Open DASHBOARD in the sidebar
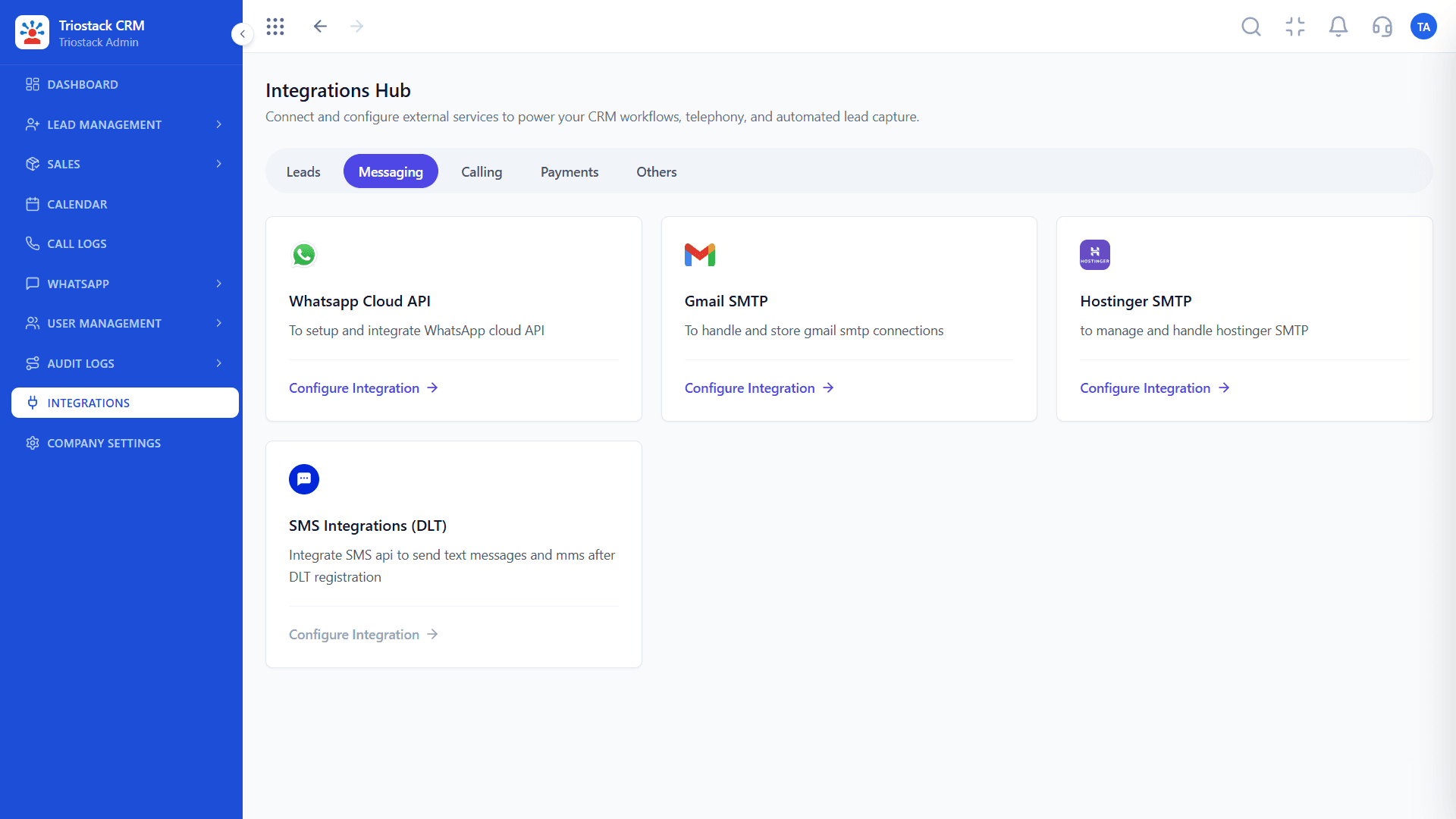1456x819 pixels. [x=125, y=84]
